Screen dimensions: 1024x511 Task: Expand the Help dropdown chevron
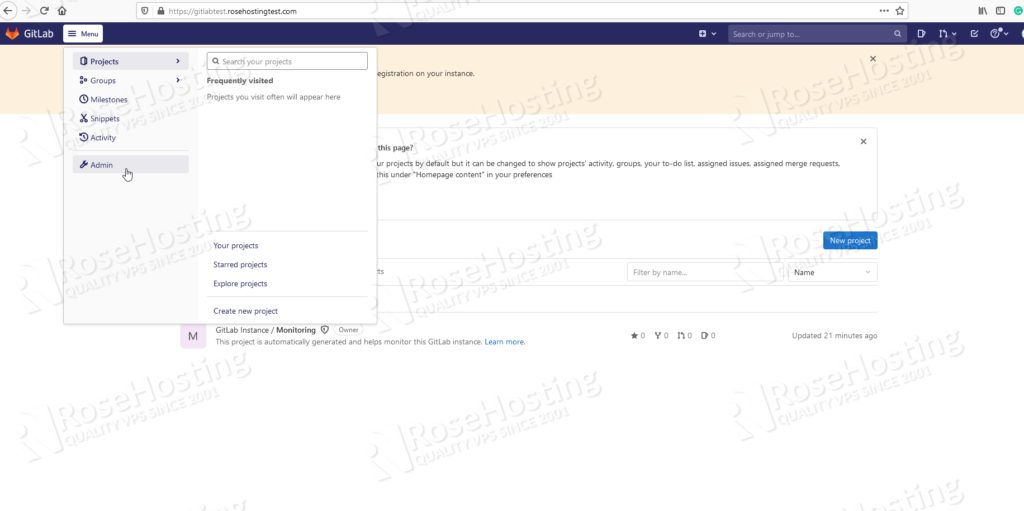tap(1005, 34)
